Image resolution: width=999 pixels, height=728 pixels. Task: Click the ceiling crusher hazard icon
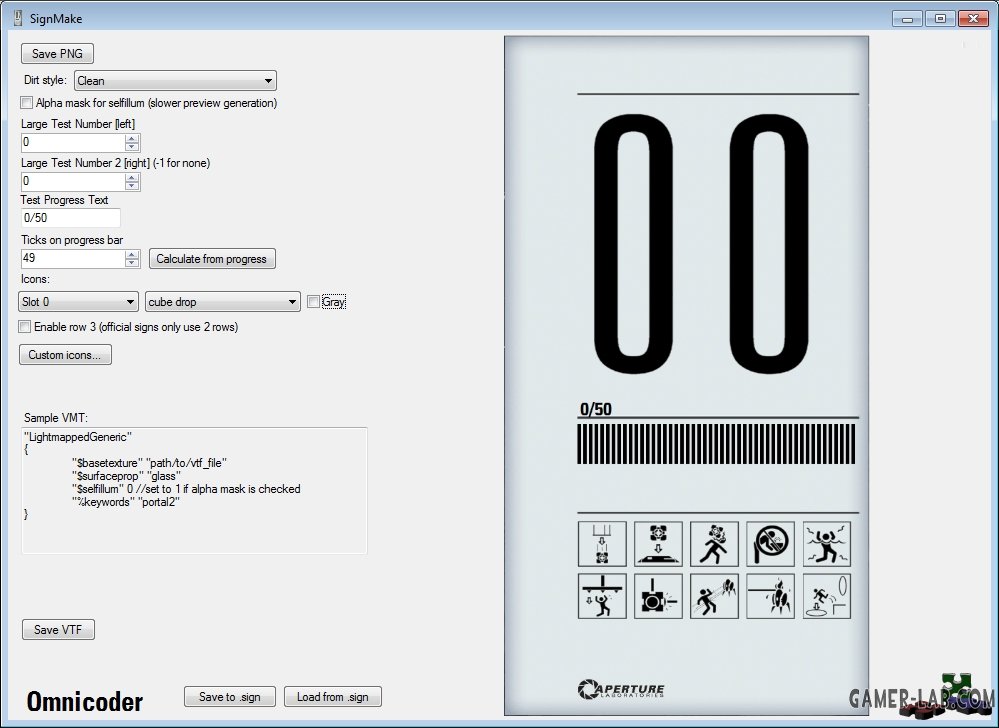pyautogui.click(x=602, y=596)
